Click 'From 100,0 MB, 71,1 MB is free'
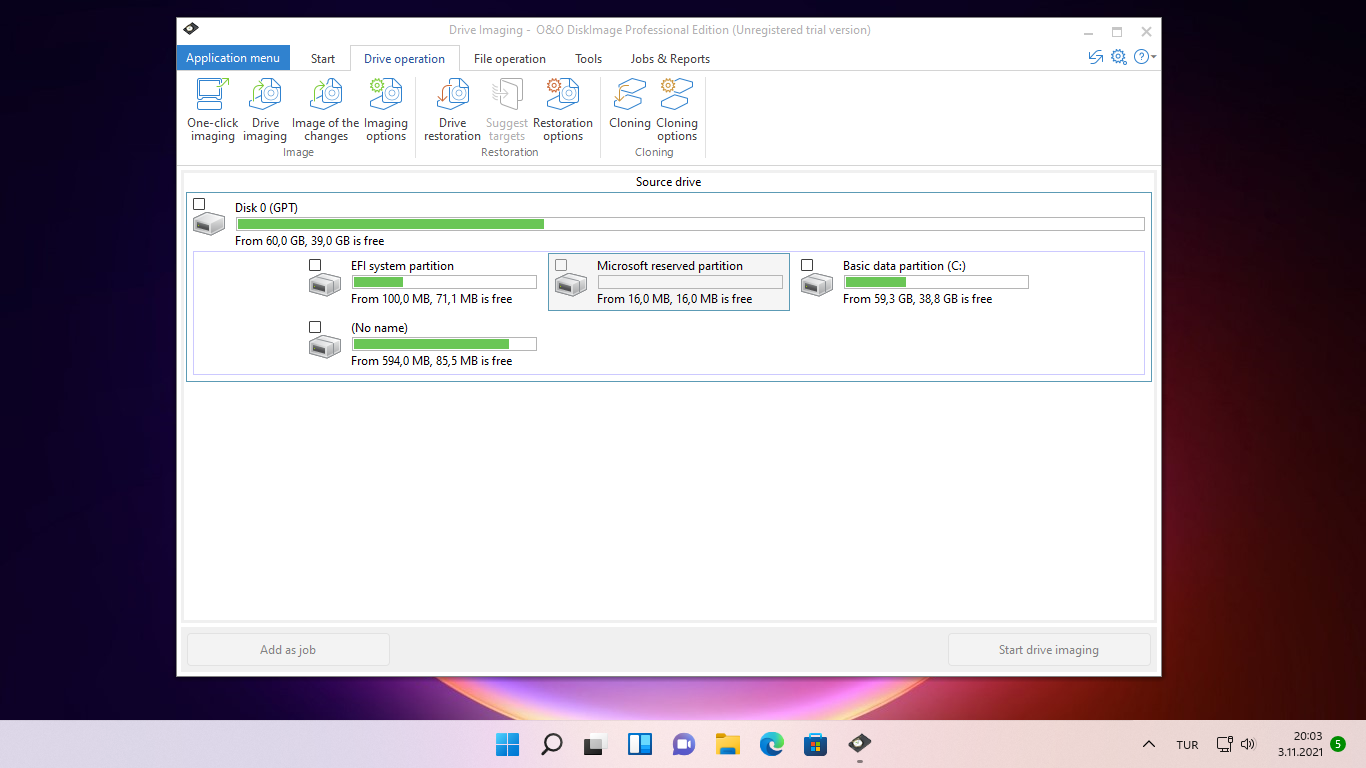 coord(432,299)
